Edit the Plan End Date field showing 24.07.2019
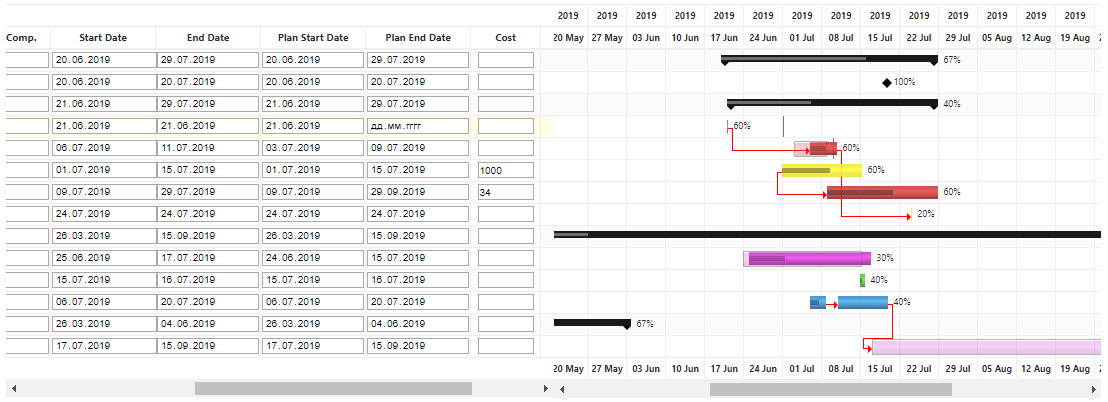1108x402 pixels. [418, 214]
